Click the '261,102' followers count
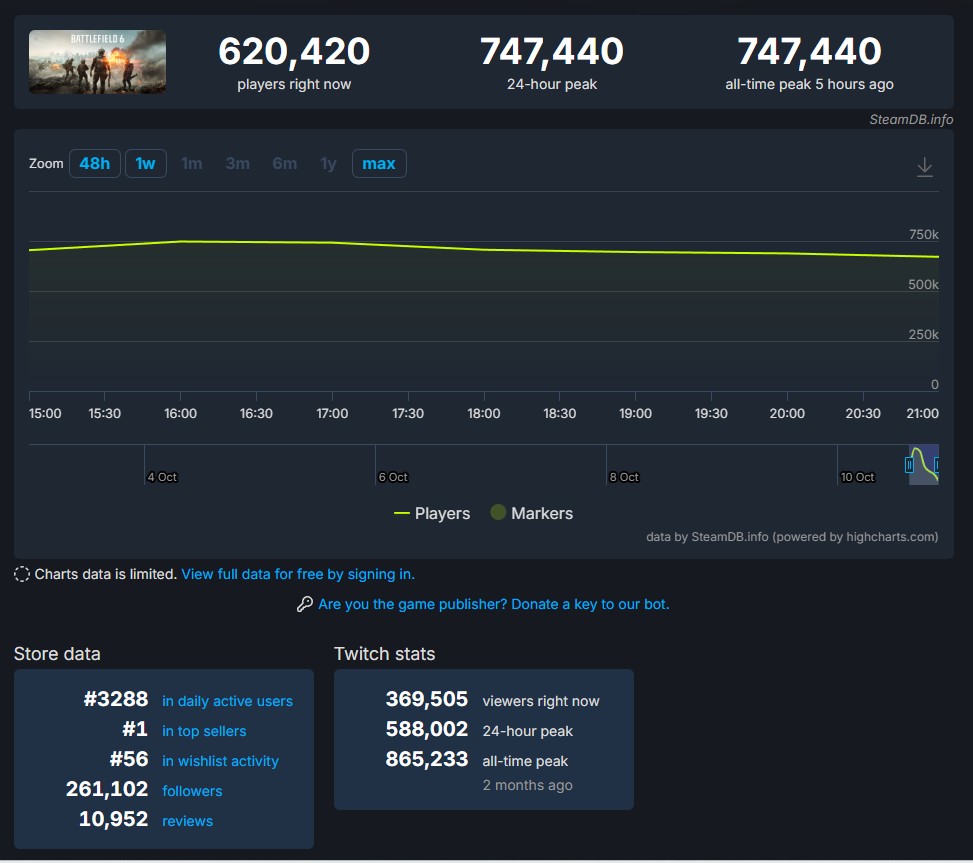The height and width of the screenshot is (863, 973). (x=107, y=789)
